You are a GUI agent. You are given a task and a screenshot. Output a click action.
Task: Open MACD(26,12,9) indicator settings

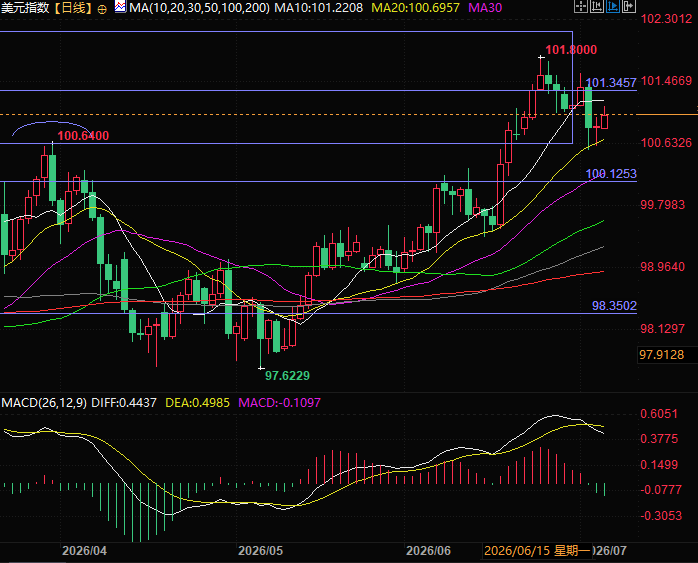coord(44,403)
